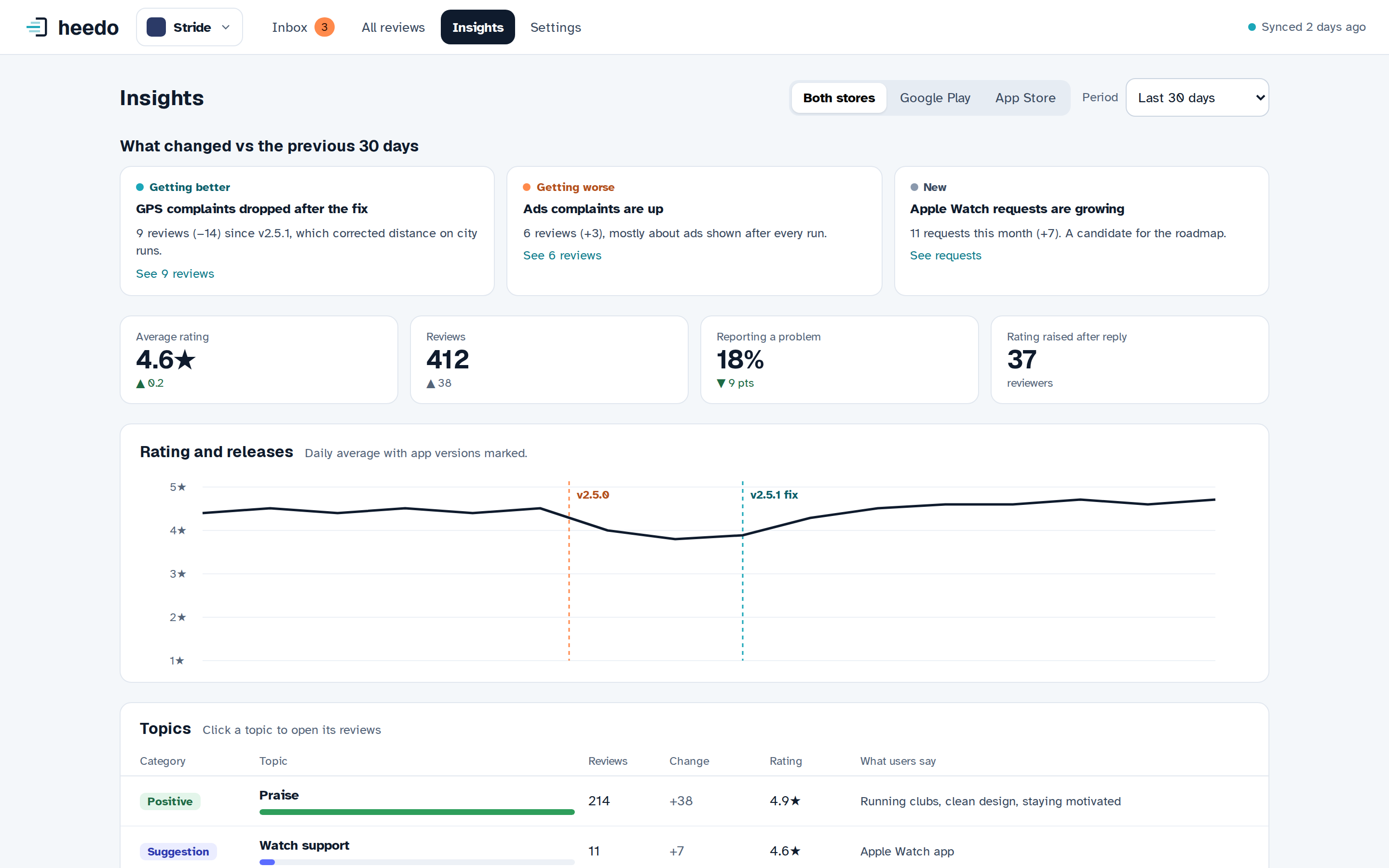The height and width of the screenshot is (868, 1389).
Task: Click the 4.6★ rating in Watch support row
Action: click(785, 851)
